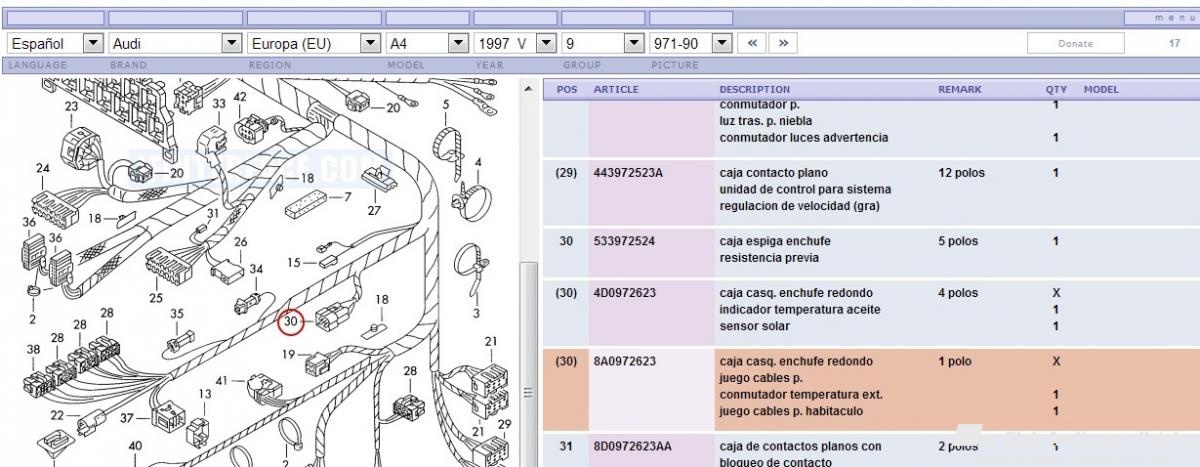Viewport: 1200px width, 467px height.
Task: Select part number 24 connector in diagram
Action: coord(42,168)
